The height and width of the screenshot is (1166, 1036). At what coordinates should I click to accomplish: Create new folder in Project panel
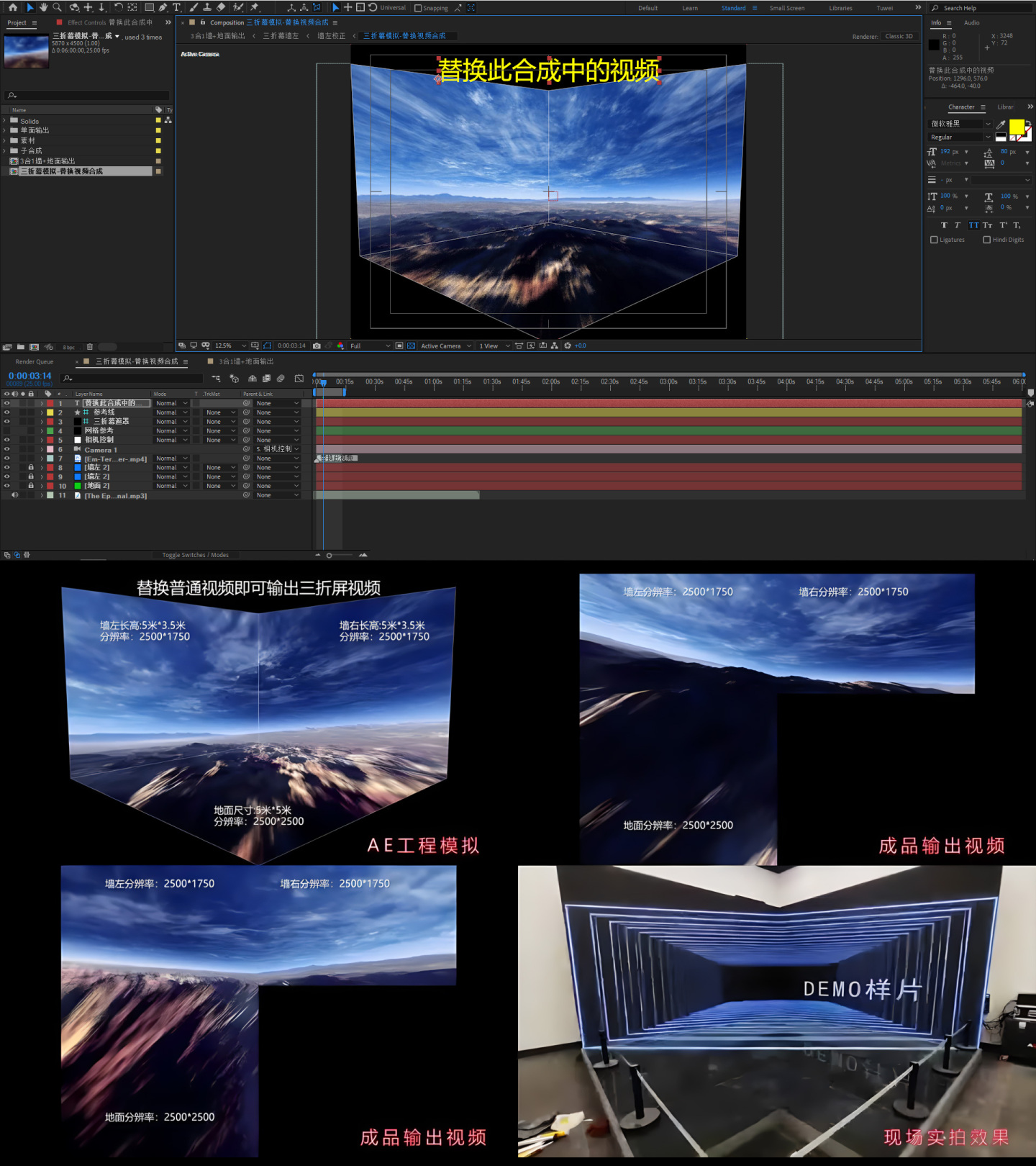click(x=21, y=347)
